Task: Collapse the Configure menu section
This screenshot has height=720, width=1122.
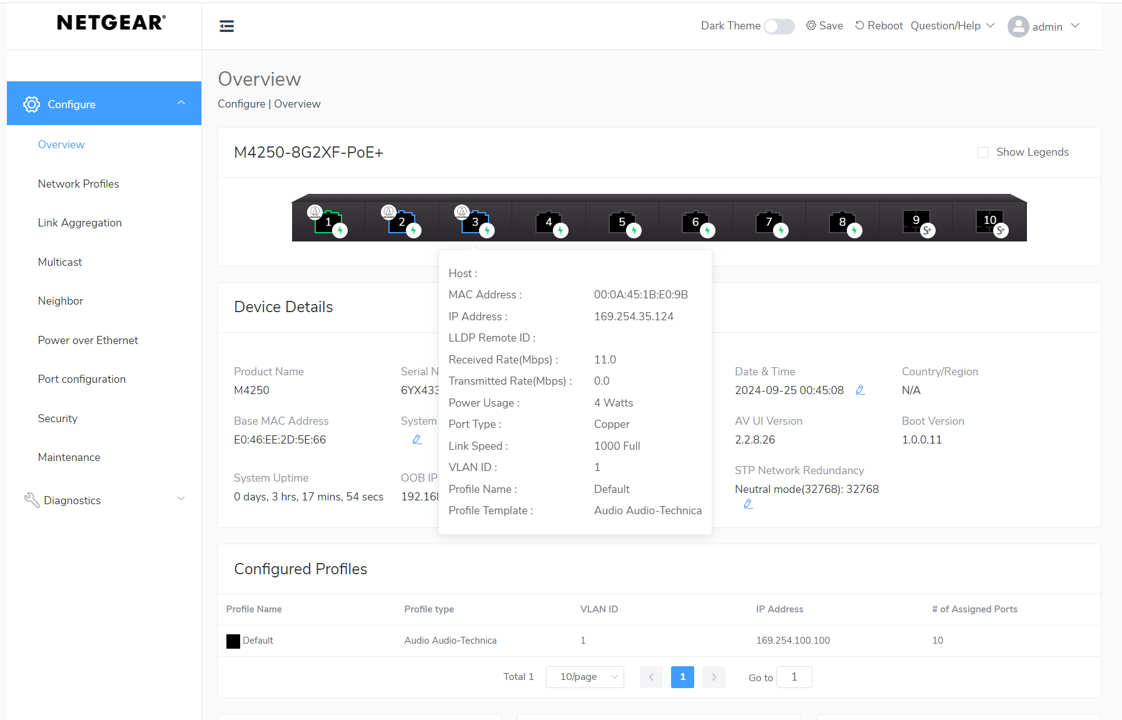Action: pos(181,103)
